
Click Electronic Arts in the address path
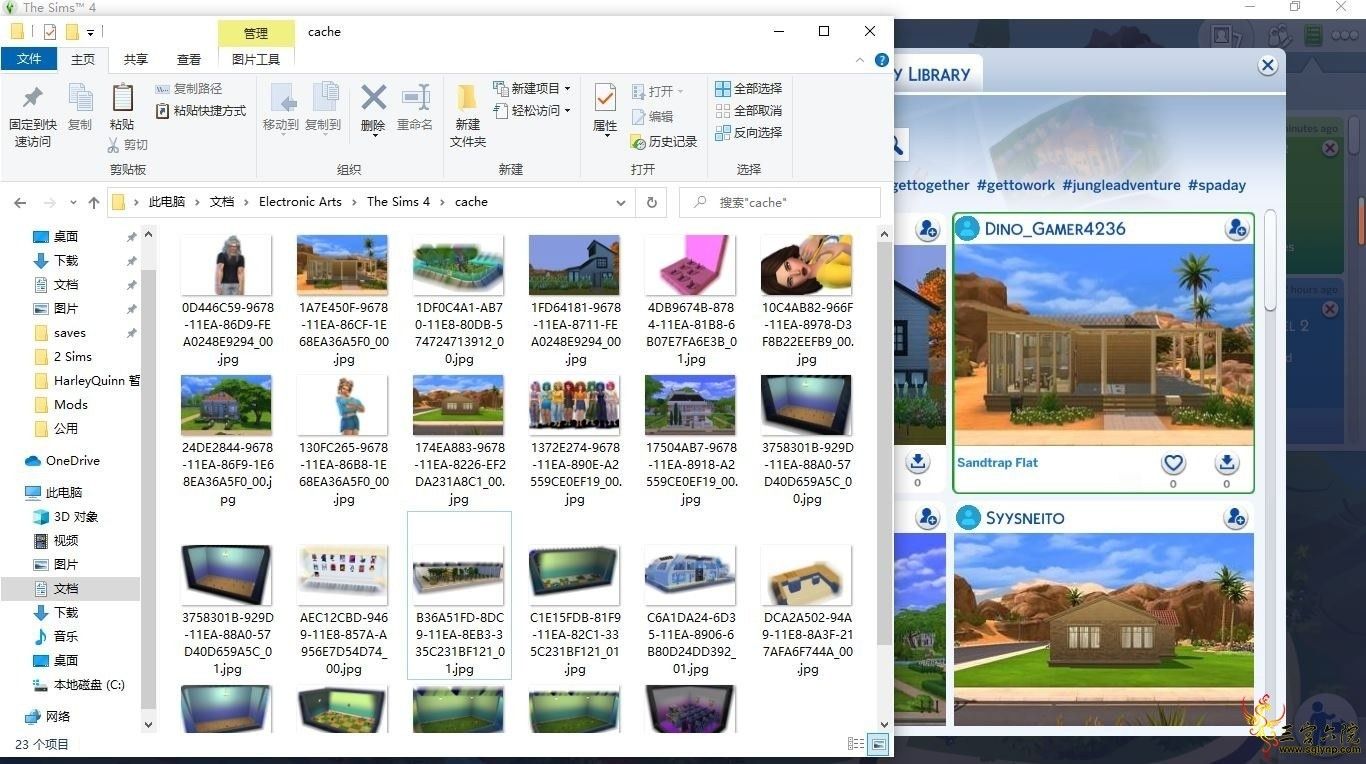coord(300,202)
